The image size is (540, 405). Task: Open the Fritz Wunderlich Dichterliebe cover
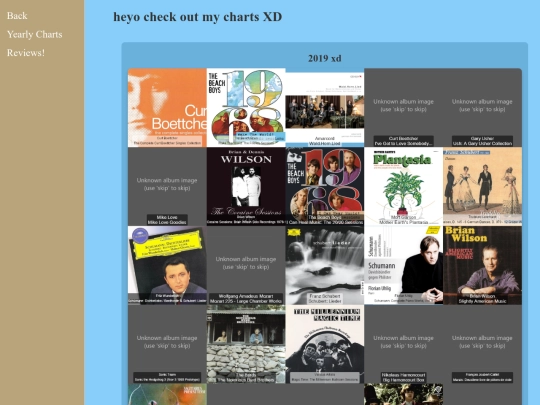pyautogui.click(x=167, y=265)
